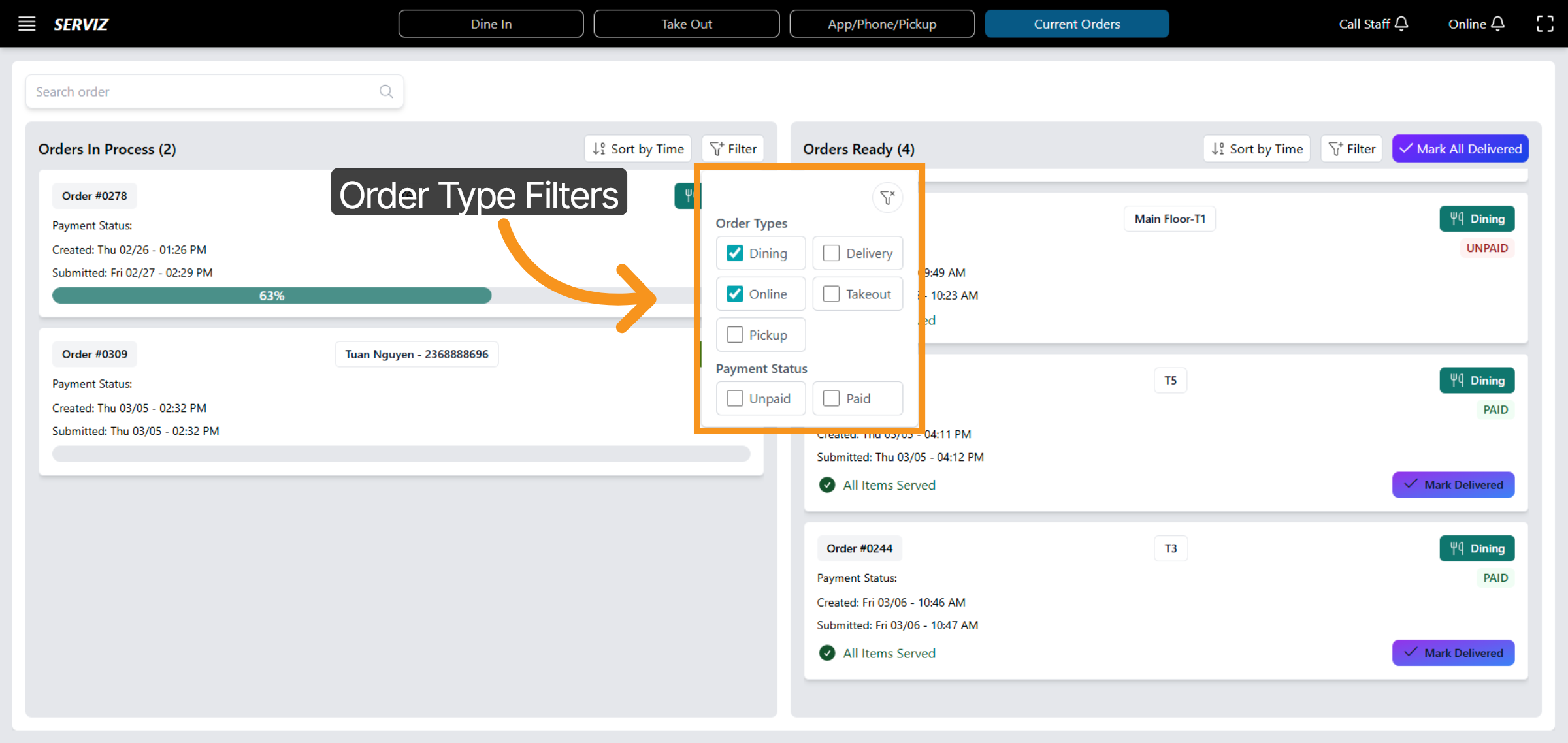
Task: Open the hamburger navigation menu
Action: (27, 24)
